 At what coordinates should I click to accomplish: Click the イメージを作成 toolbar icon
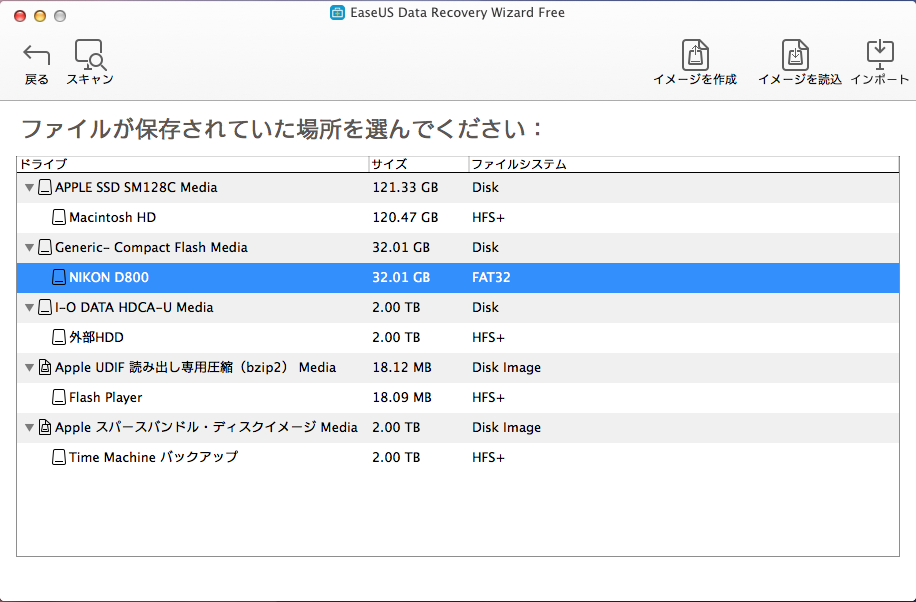[694, 53]
